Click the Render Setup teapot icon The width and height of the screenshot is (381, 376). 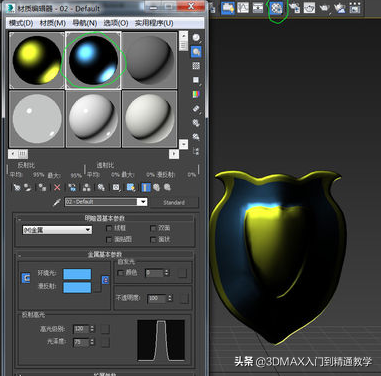click(x=294, y=8)
